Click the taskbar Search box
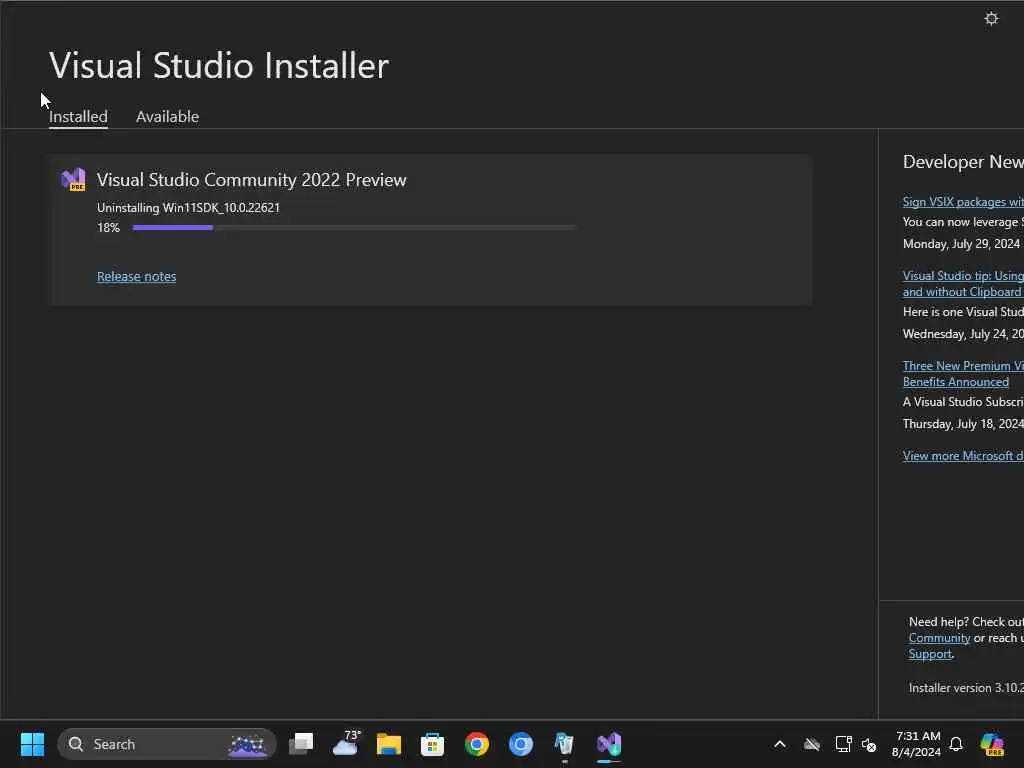1024x768 pixels. (167, 744)
